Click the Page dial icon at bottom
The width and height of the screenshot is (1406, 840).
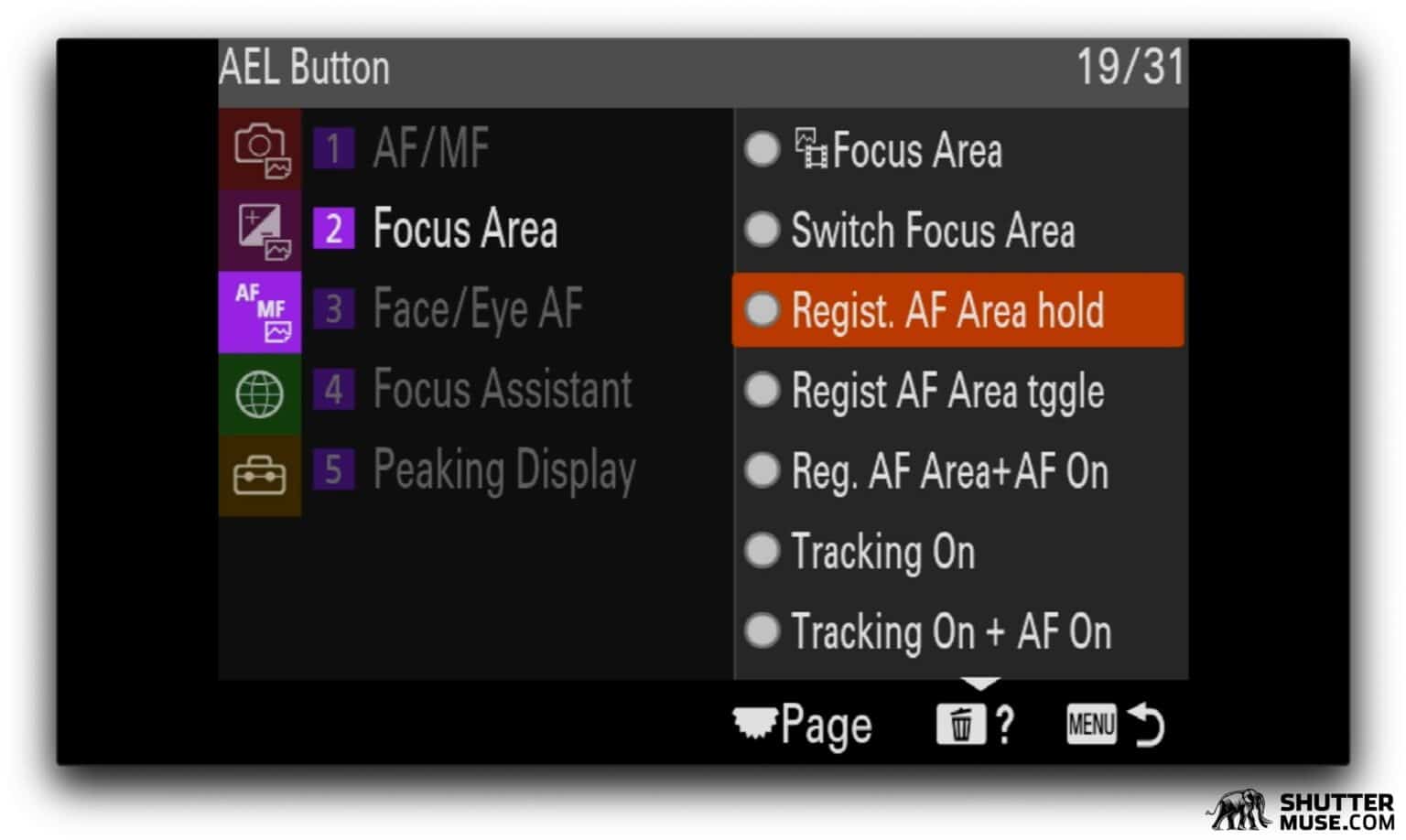click(x=802, y=723)
